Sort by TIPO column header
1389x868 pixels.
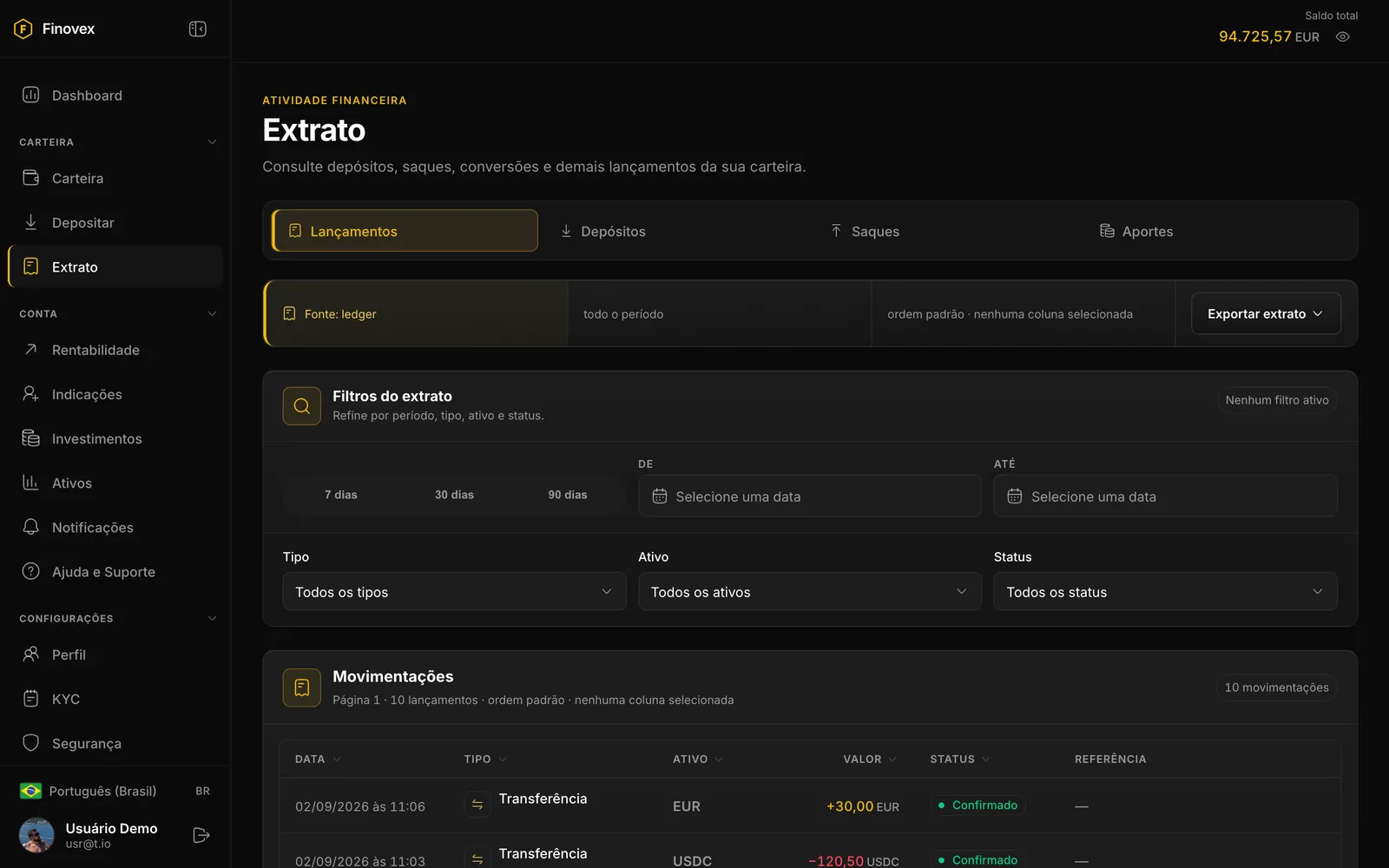pos(485,759)
